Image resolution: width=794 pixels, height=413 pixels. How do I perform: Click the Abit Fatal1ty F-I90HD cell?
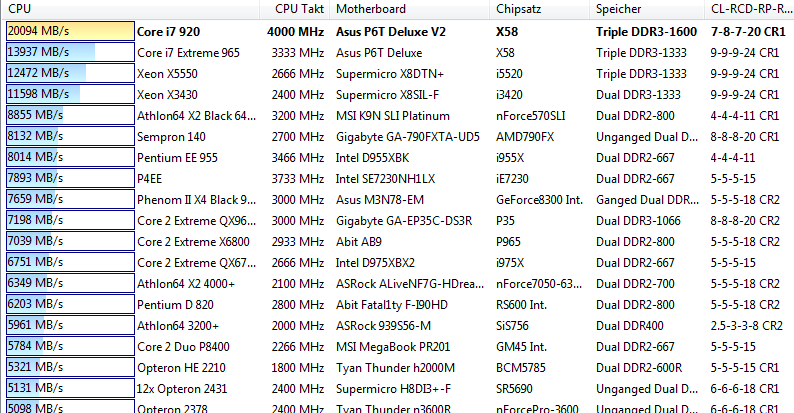pos(391,305)
